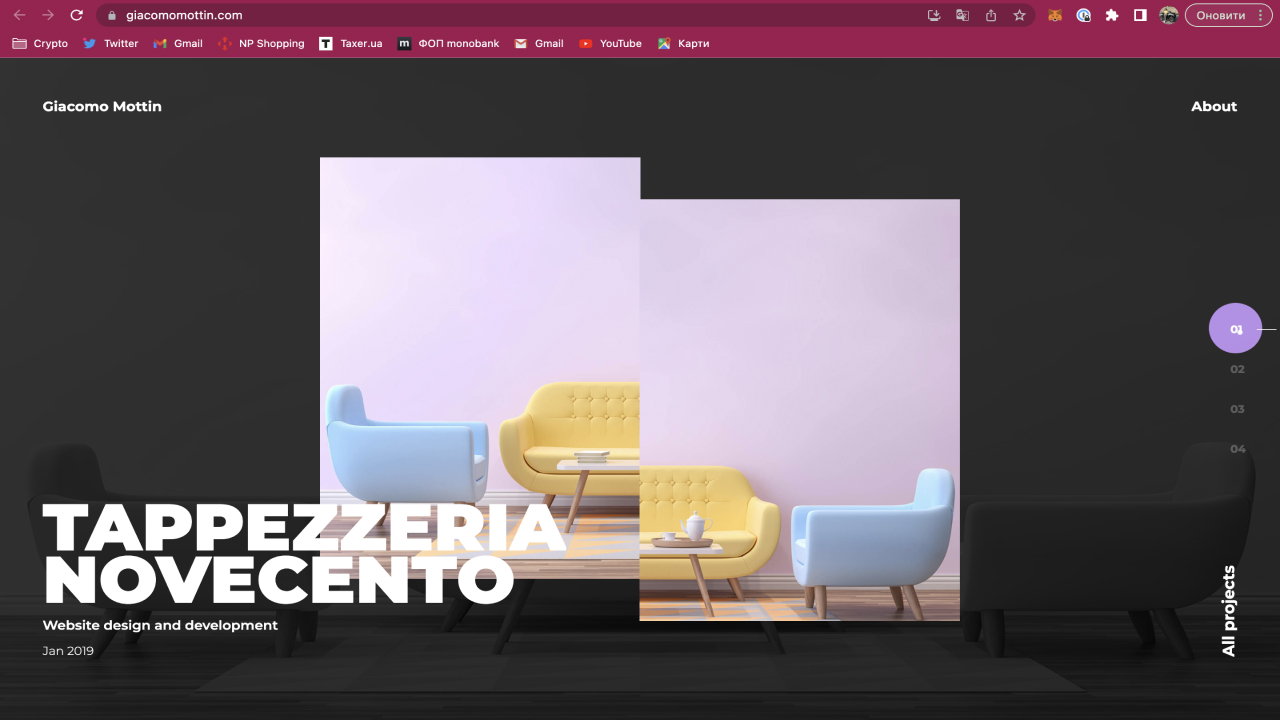View site info via the lock icon

point(113,15)
